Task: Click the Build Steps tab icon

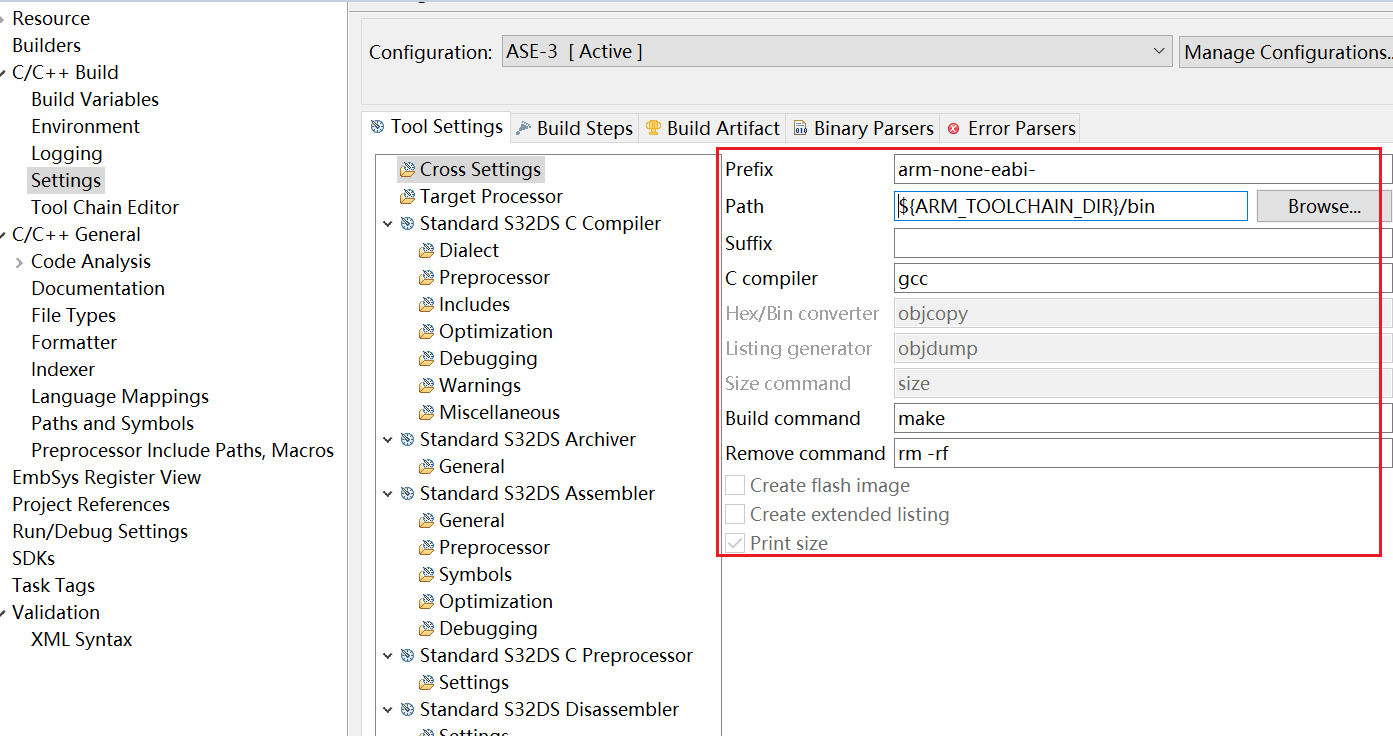Action: click(523, 128)
